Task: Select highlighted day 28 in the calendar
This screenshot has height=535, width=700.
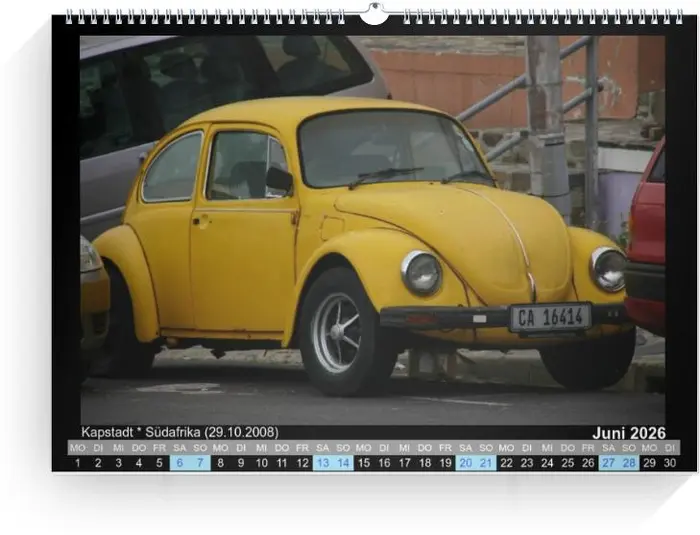Action: coord(629,463)
